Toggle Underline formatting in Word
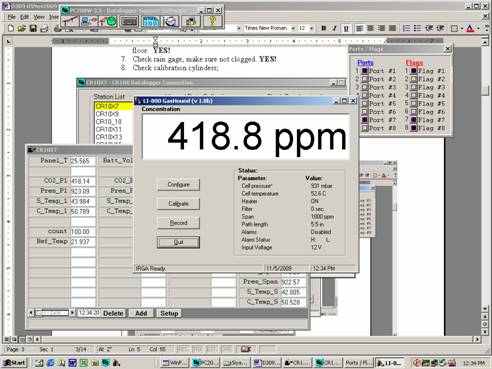Viewport: 492px width, 369px height. (x=346, y=28)
